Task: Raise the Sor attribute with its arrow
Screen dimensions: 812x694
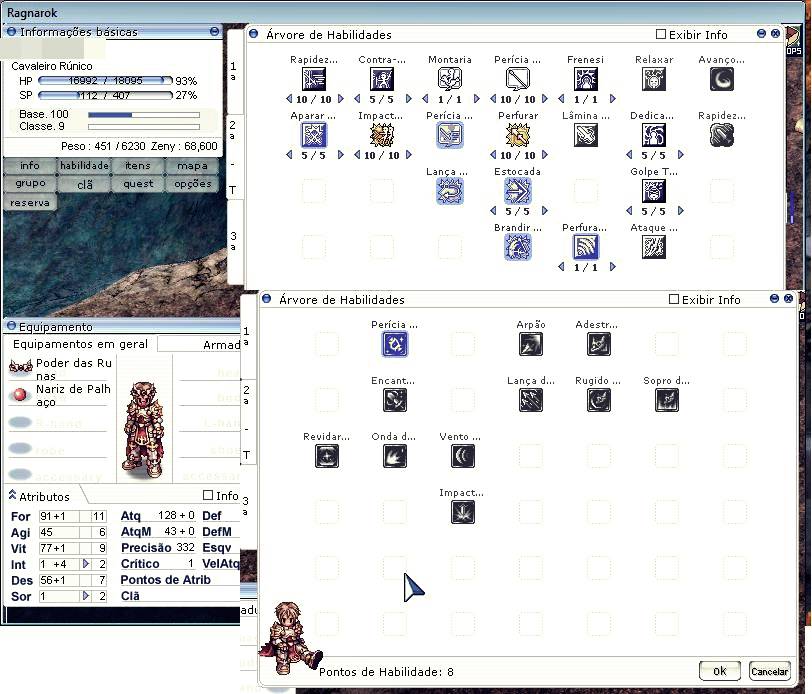Action: click(x=85, y=596)
